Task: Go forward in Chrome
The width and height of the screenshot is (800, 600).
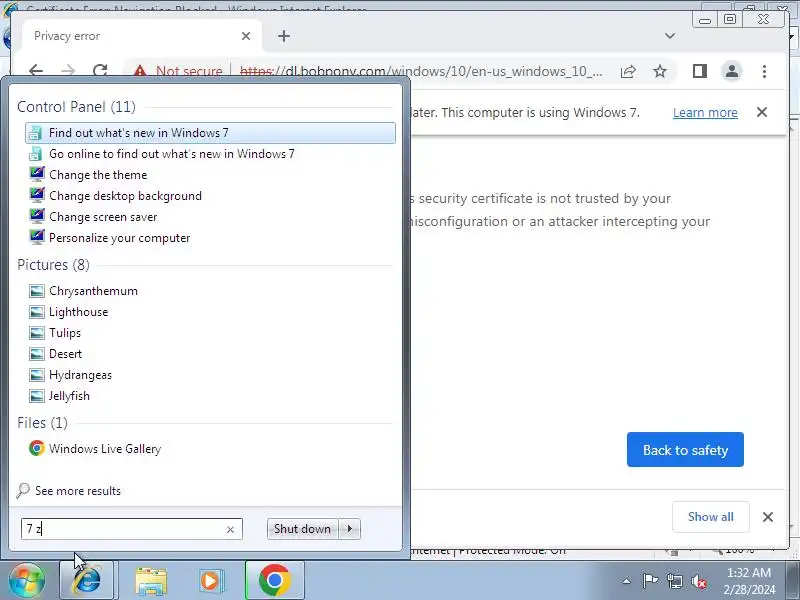Action: (68, 70)
